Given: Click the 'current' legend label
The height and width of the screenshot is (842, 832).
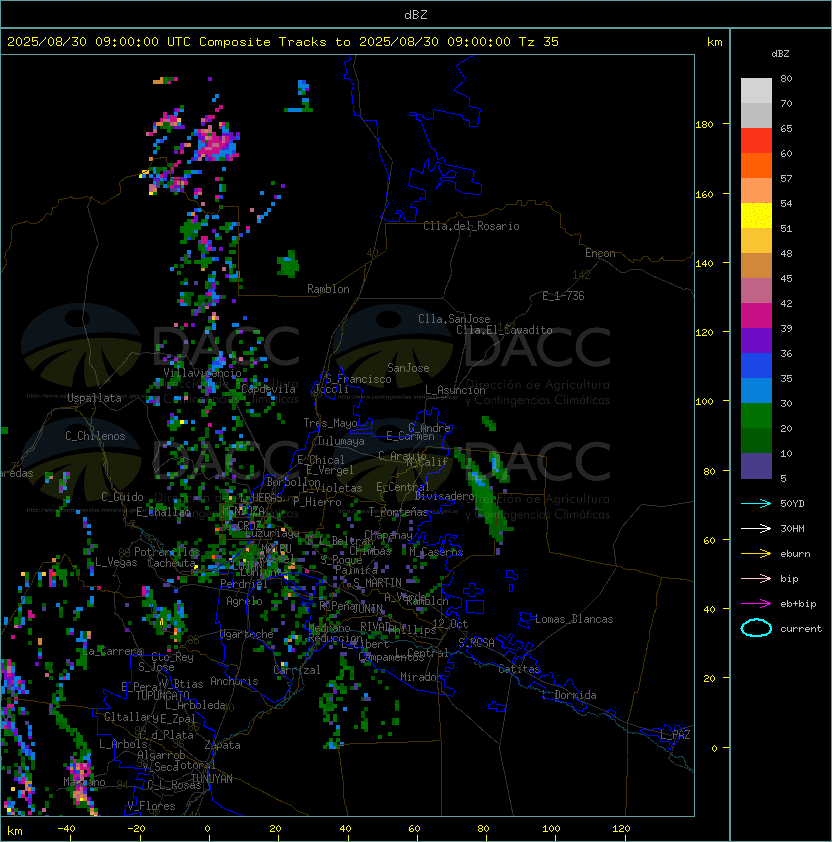Looking at the screenshot, I should (801, 629).
